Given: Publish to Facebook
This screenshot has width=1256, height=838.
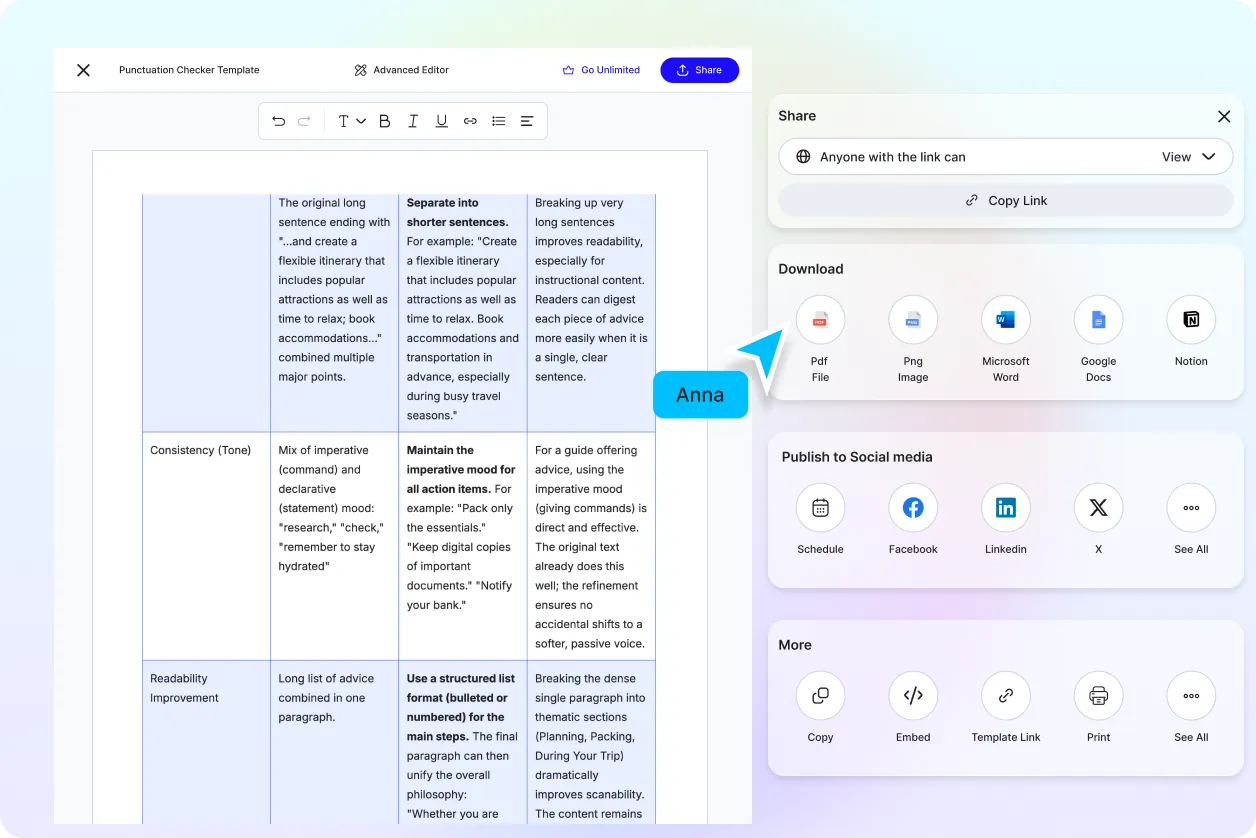Looking at the screenshot, I should pyautogui.click(x=913, y=508).
